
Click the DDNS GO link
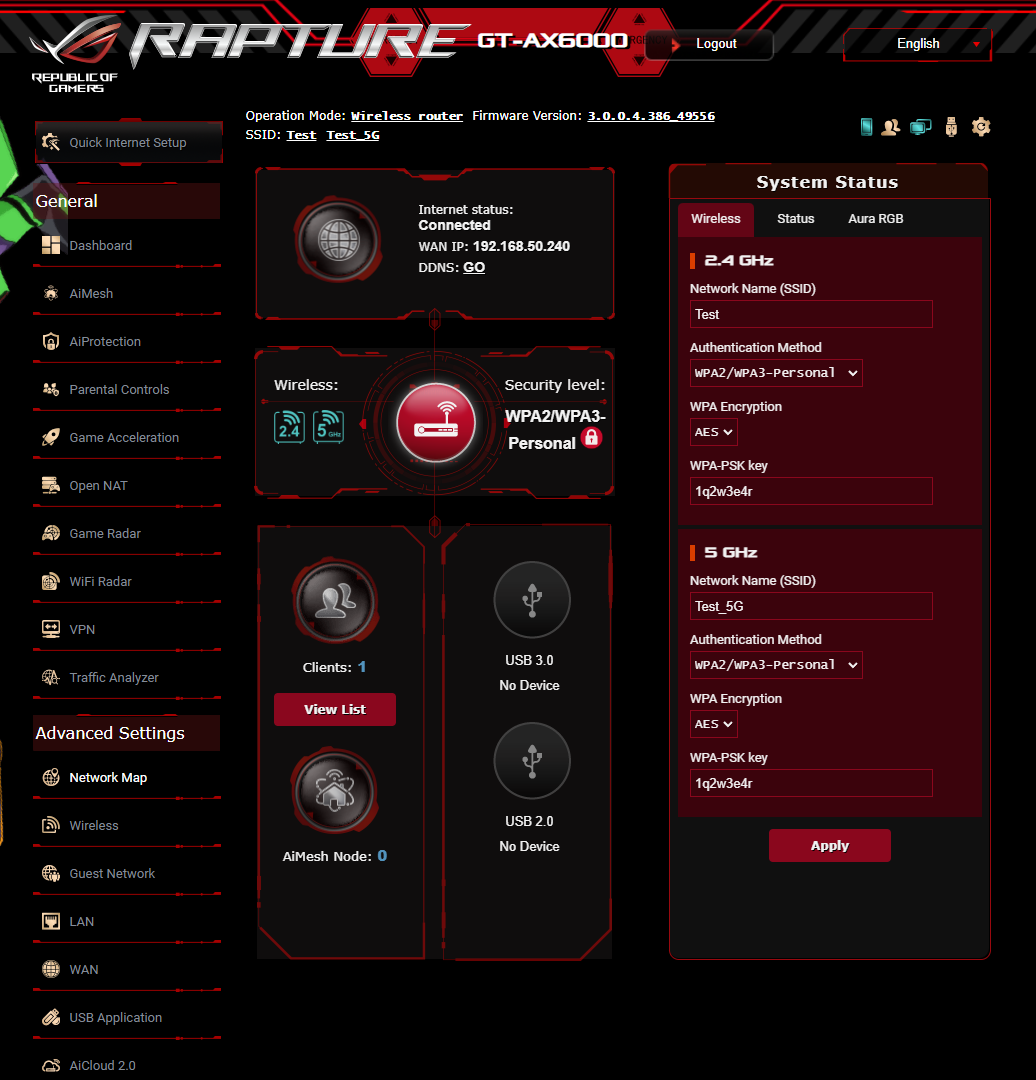pos(474,267)
